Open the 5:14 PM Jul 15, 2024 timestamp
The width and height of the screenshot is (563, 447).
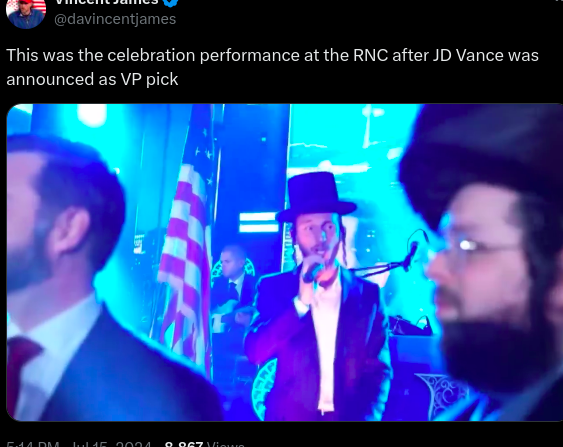79,444
